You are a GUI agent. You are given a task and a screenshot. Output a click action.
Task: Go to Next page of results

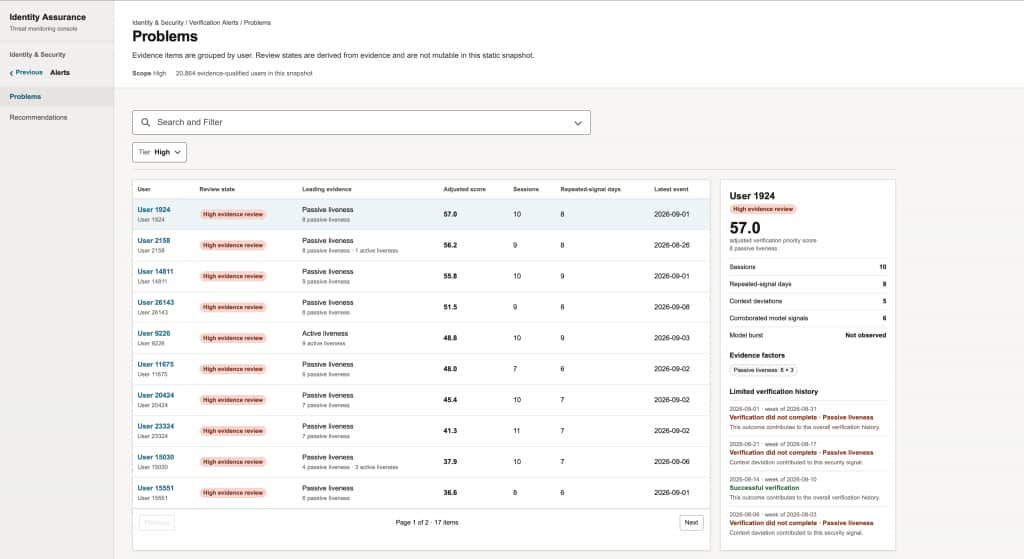691,522
